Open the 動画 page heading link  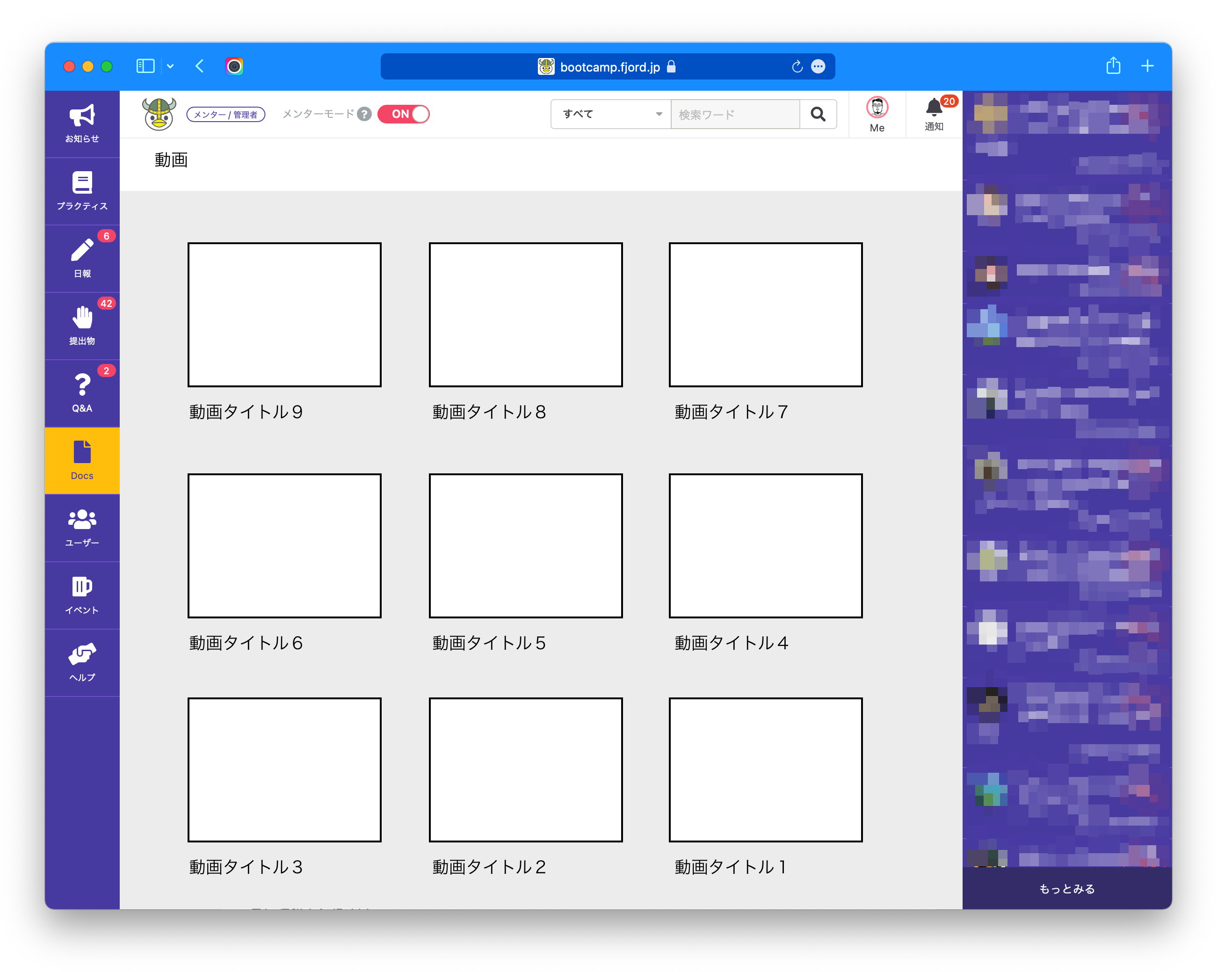coord(170,160)
